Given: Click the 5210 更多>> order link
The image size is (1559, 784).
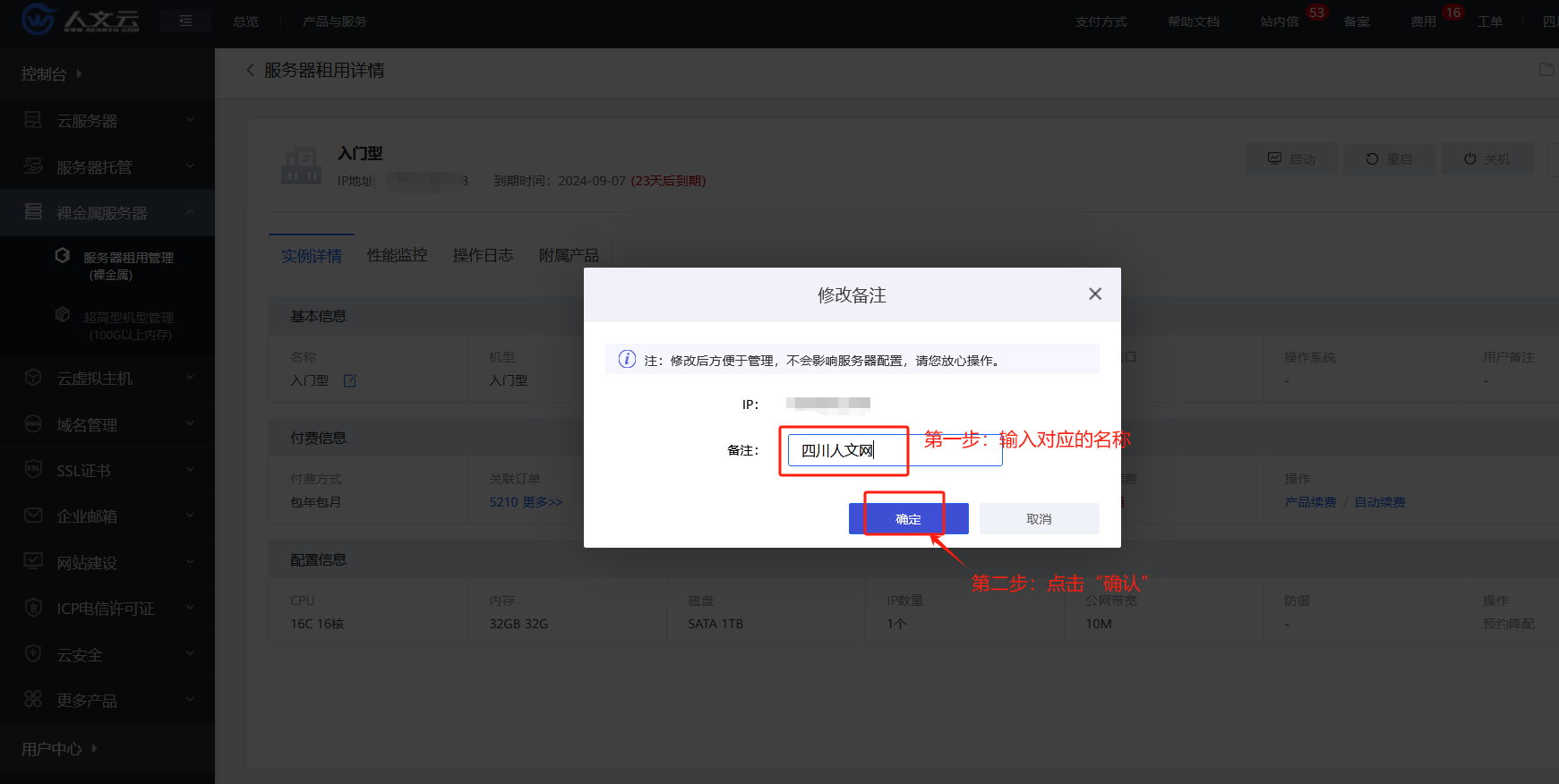Looking at the screenshot, I should pyautogui.click(x=527, y=502).
